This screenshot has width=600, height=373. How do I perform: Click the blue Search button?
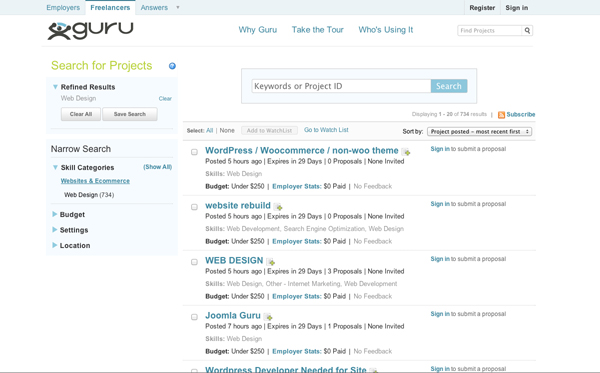pyautogui.click(x=449, y=86)
